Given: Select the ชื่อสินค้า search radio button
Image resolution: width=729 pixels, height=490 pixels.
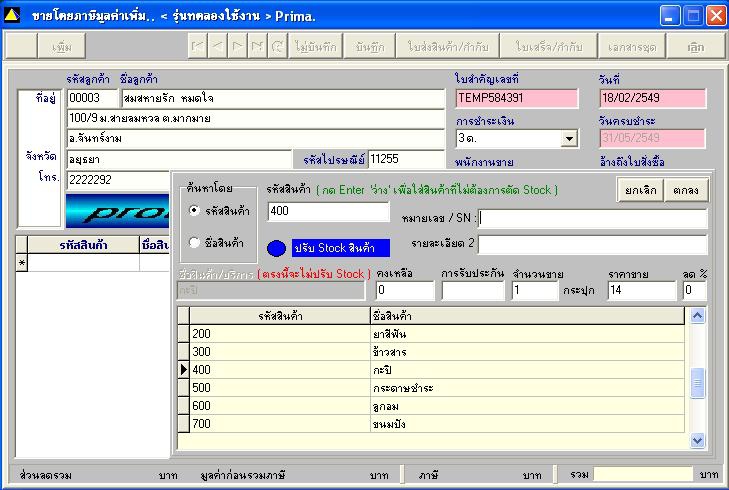Looking at the screenshot, I should point(194,242).
